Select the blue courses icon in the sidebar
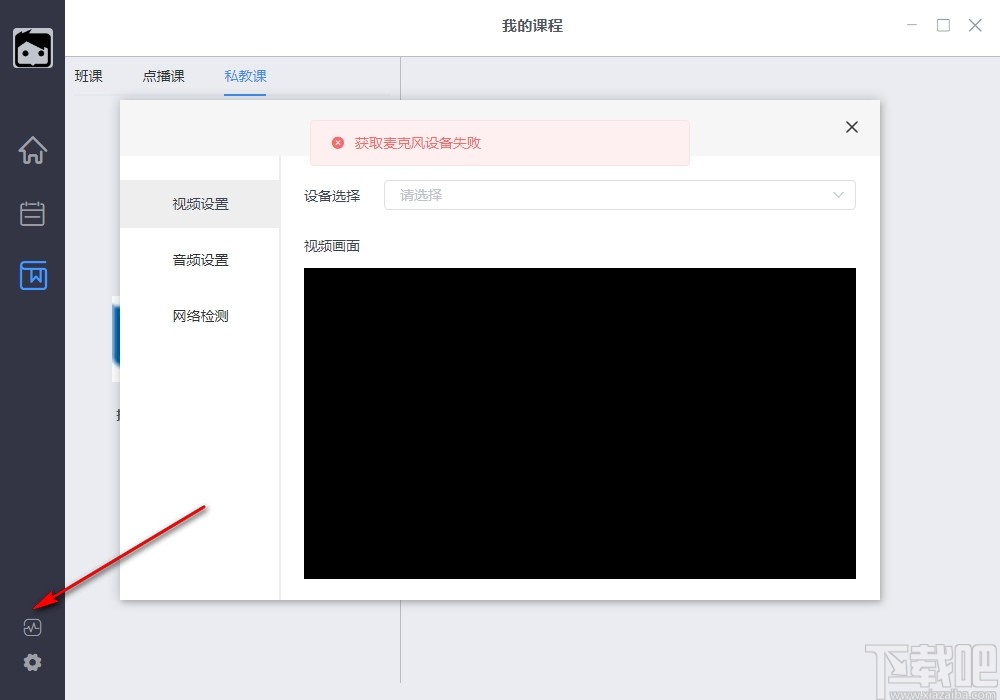The height and width of the screenshot is (700, 1000). [x=32, y=276]
